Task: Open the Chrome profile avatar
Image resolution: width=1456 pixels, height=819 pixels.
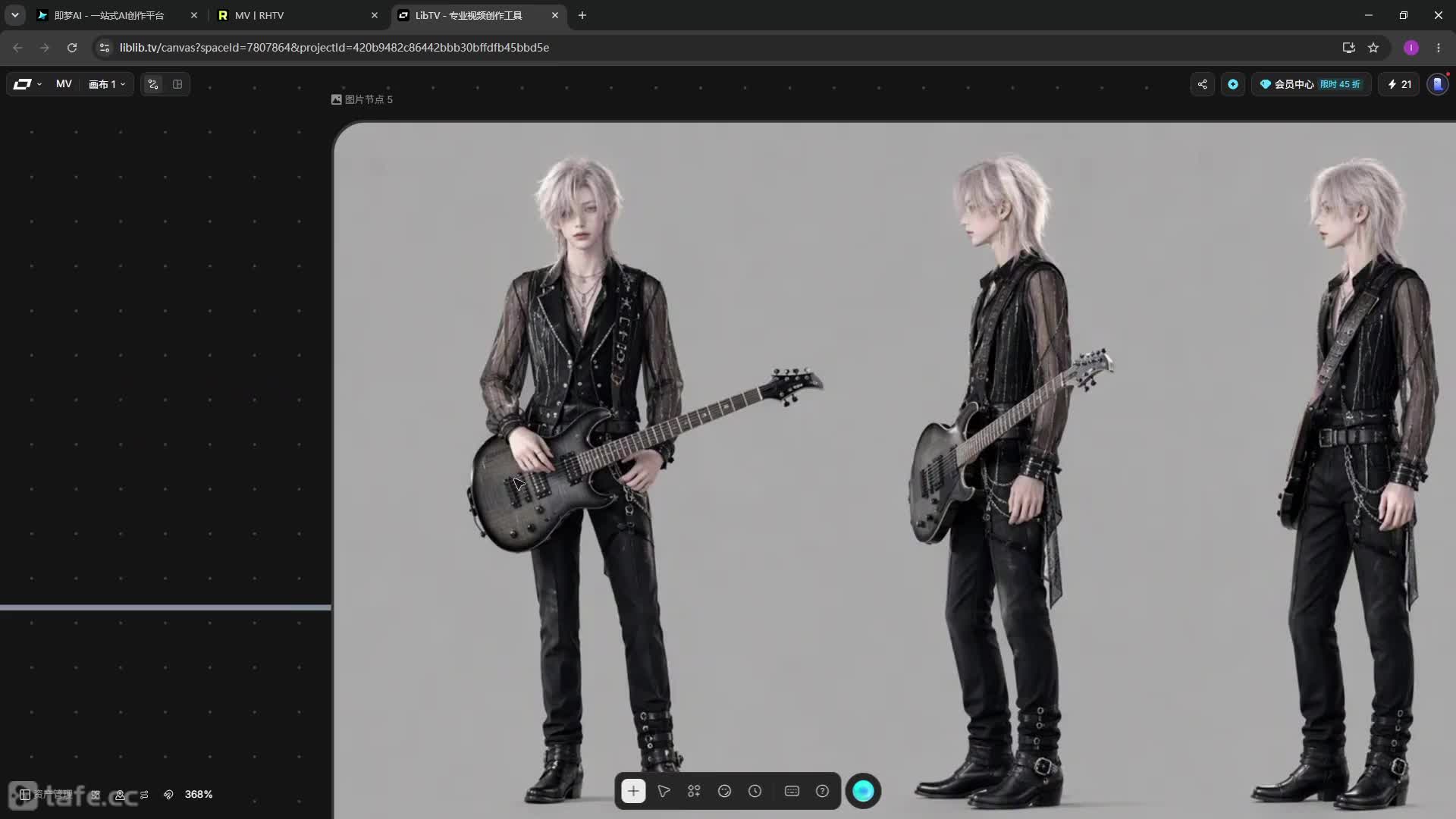Action: pos(1410,47)
